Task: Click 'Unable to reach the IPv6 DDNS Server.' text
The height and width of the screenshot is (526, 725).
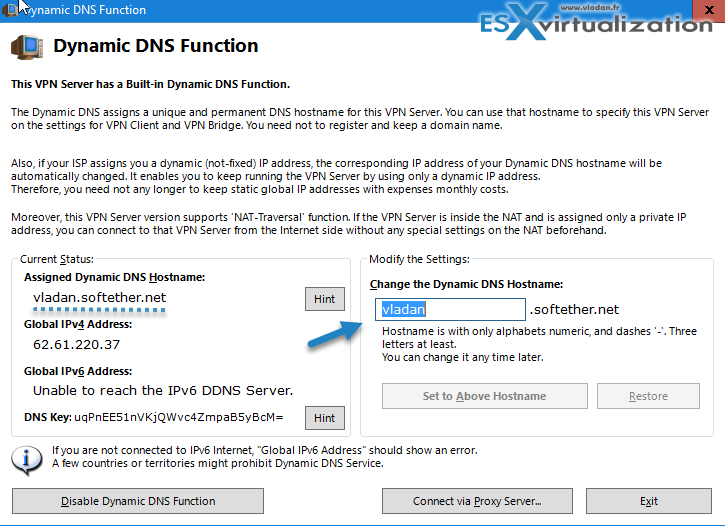Action: click(163, 391)
